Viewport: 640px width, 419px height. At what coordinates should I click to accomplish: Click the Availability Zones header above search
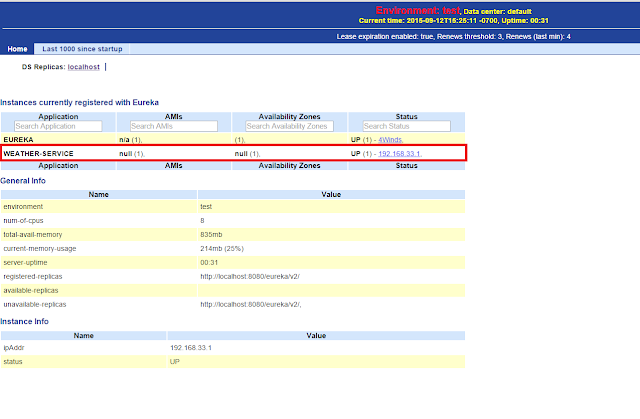click(x=289, y=117)
